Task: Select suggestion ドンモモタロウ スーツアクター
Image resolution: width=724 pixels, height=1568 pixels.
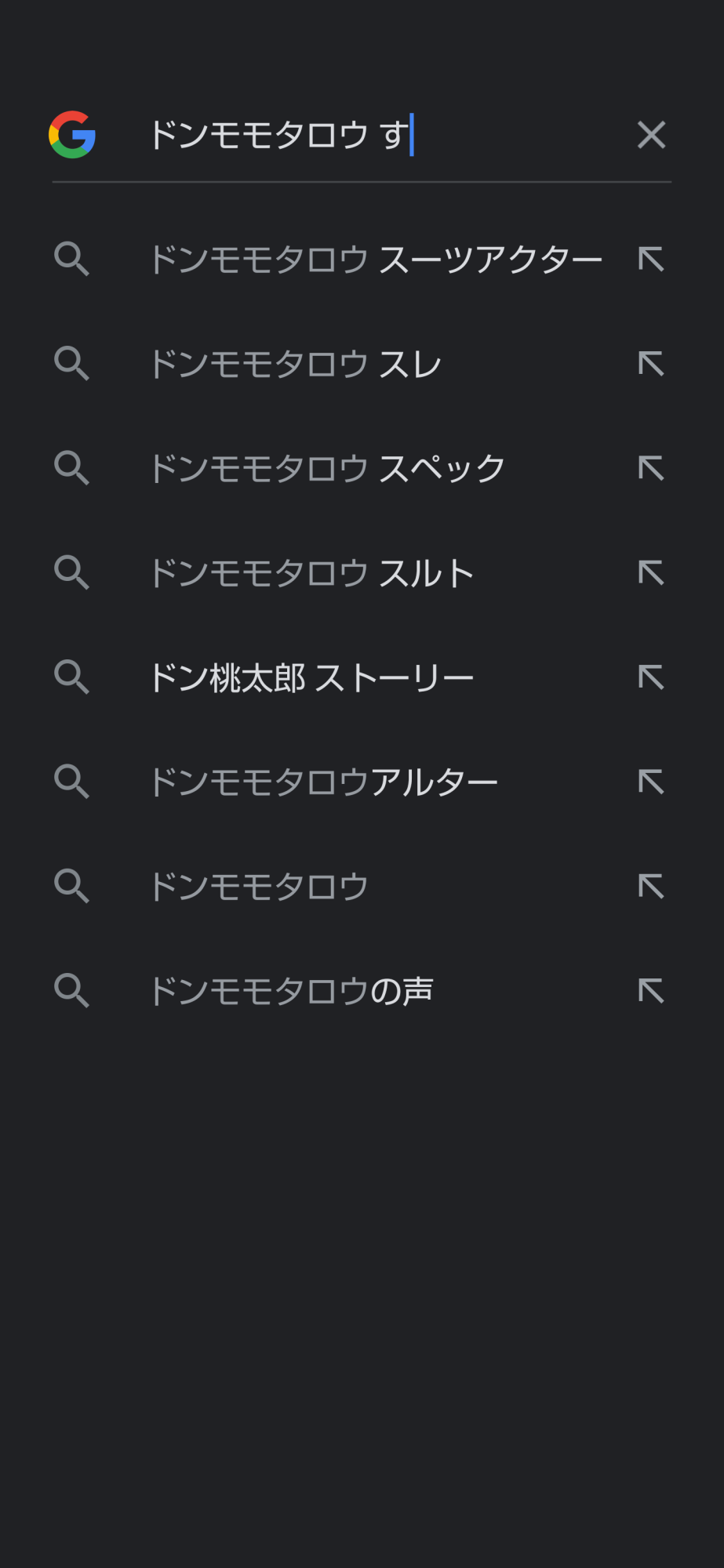Action: pyautogui.click(x=375, y=260)
